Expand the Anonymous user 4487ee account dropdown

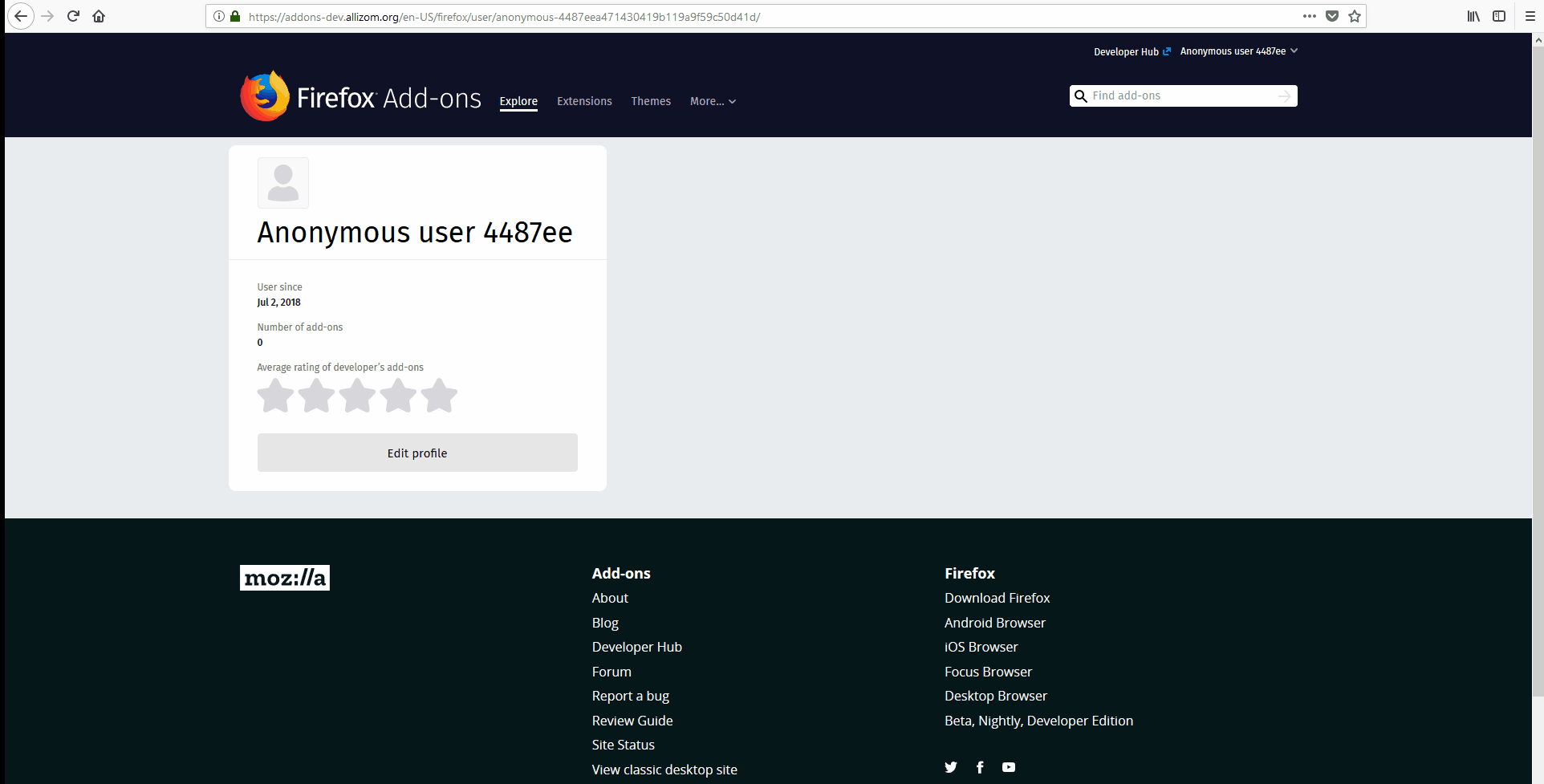pyautogui.click(x=1238, y=51)
